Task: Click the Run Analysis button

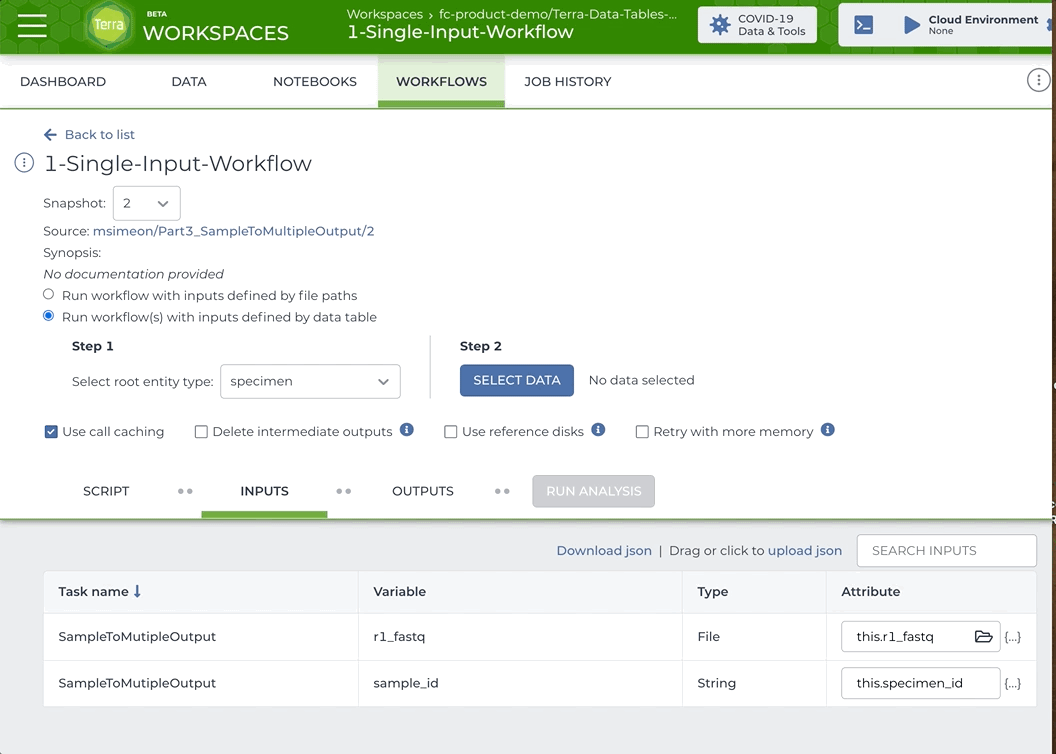Action: pos(593,491)
